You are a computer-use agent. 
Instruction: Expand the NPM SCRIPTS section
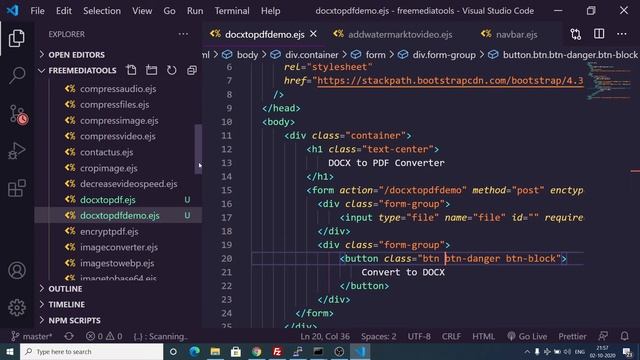coord(74,320)
